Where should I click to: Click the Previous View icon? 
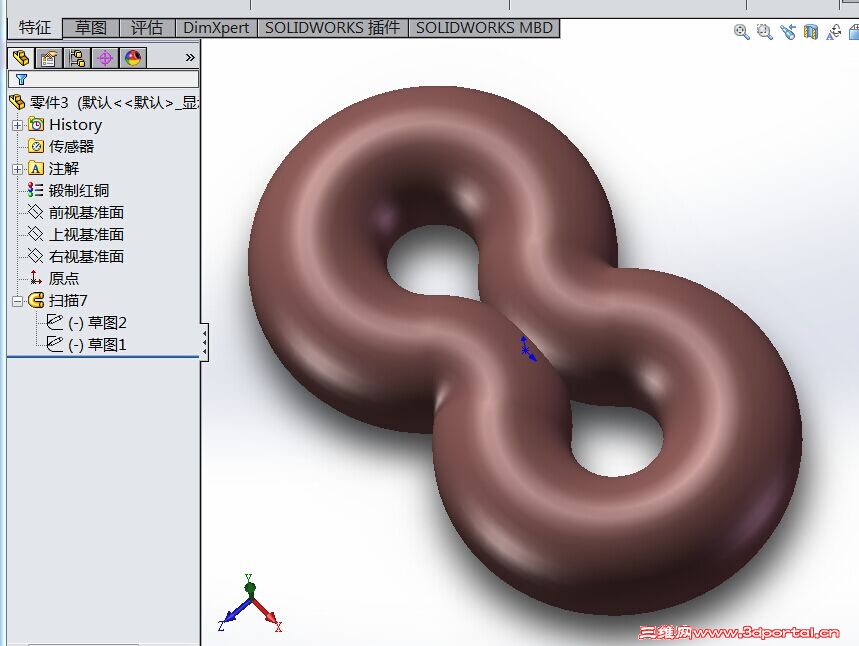tap(788, 32)
